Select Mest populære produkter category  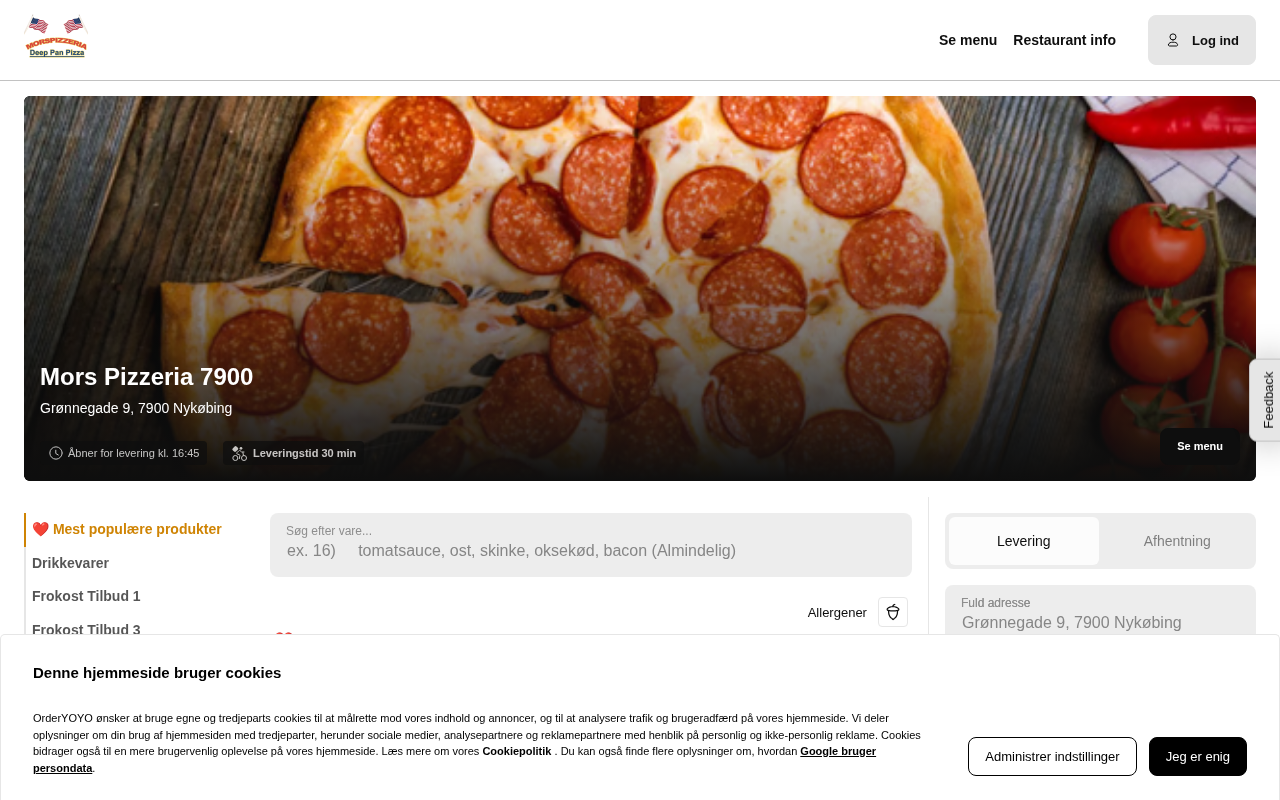(x=127, y=529)
